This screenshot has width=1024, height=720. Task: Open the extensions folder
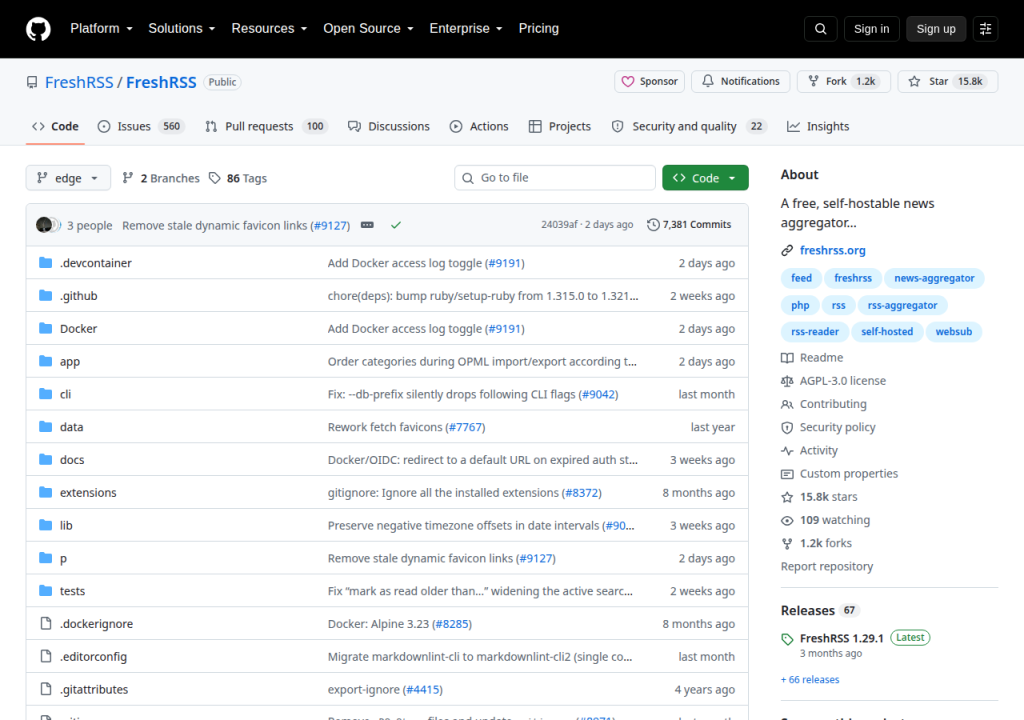coord(88,493)
